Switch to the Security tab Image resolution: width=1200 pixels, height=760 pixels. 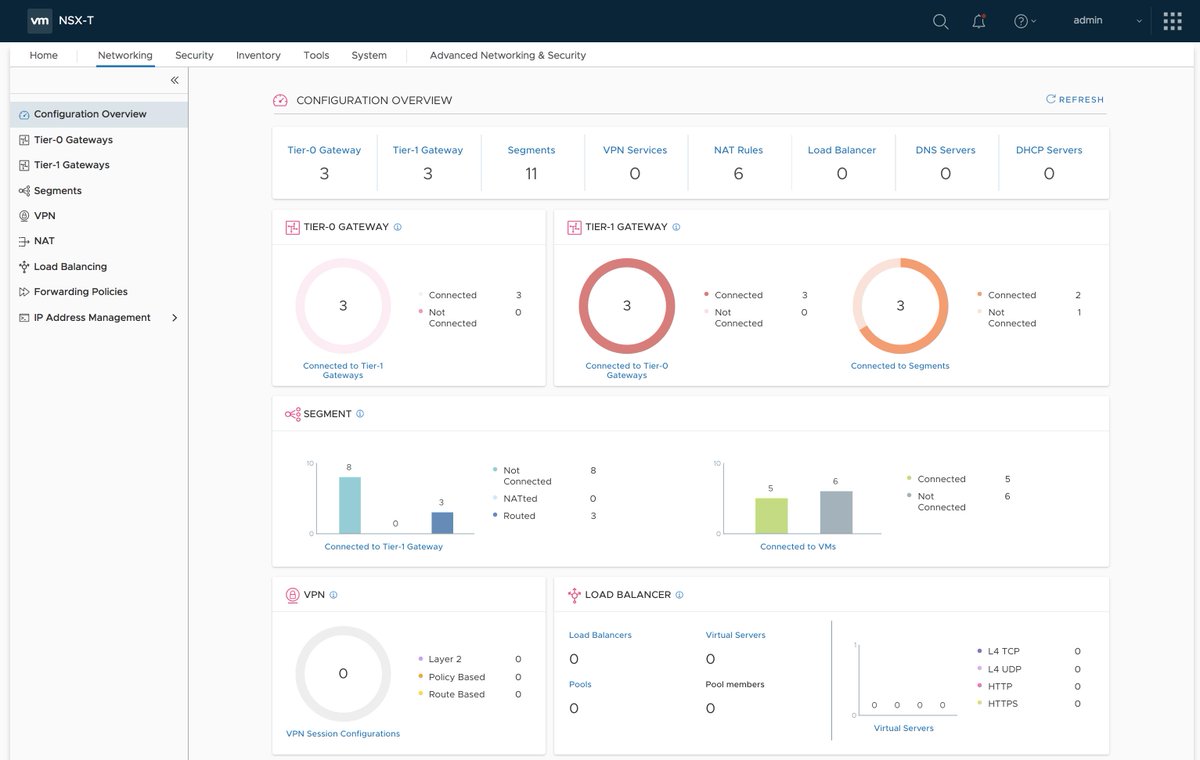click(x=194, y=55)
